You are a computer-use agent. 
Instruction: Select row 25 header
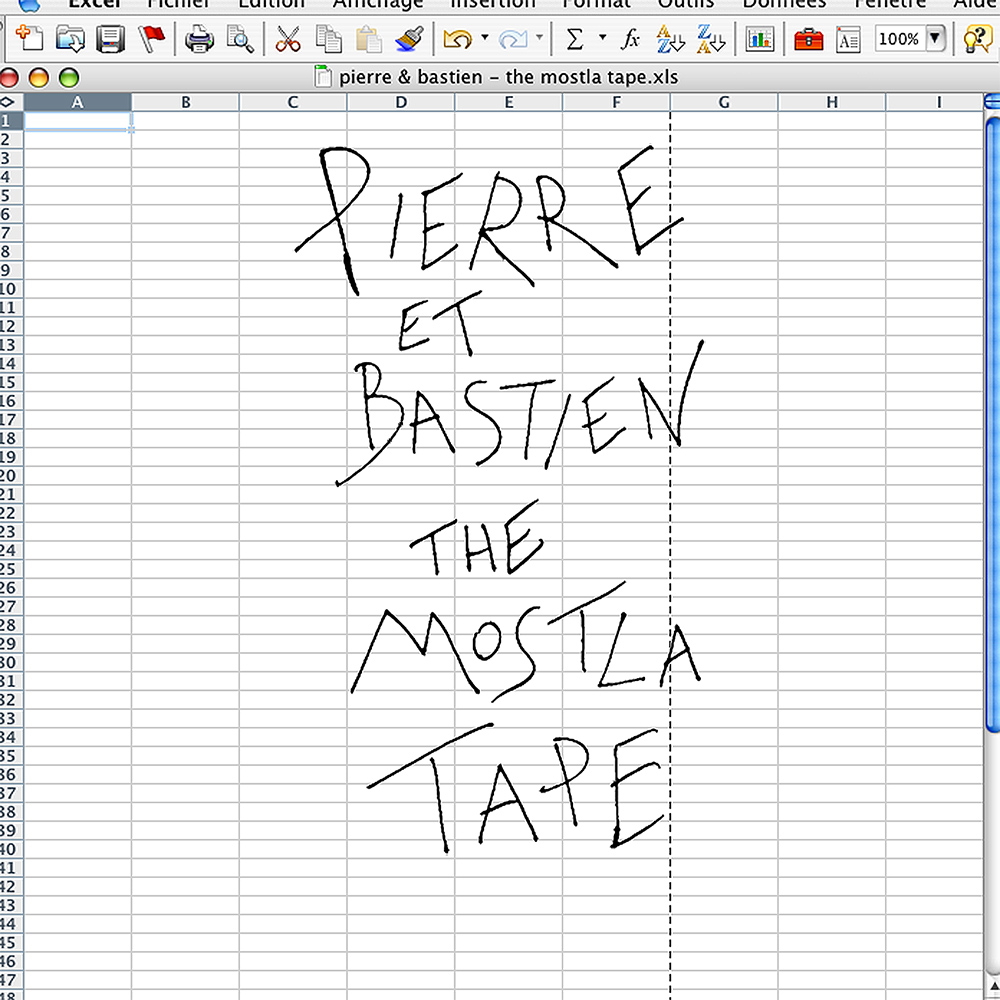(x=11, y=569)
